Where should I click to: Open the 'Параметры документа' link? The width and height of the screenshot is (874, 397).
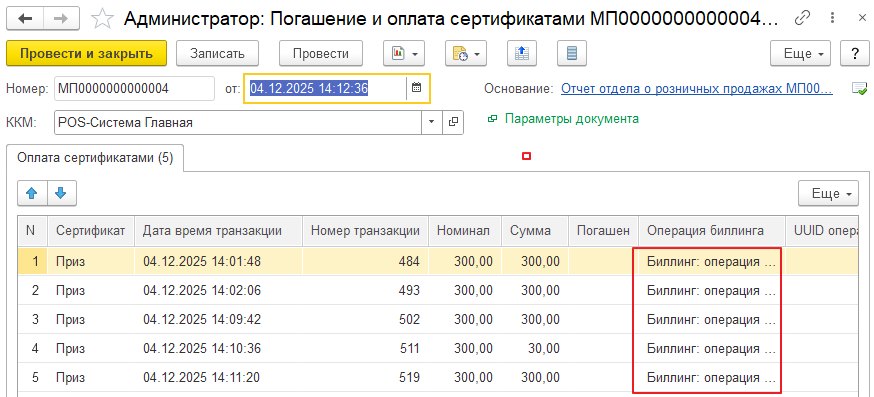571,119
